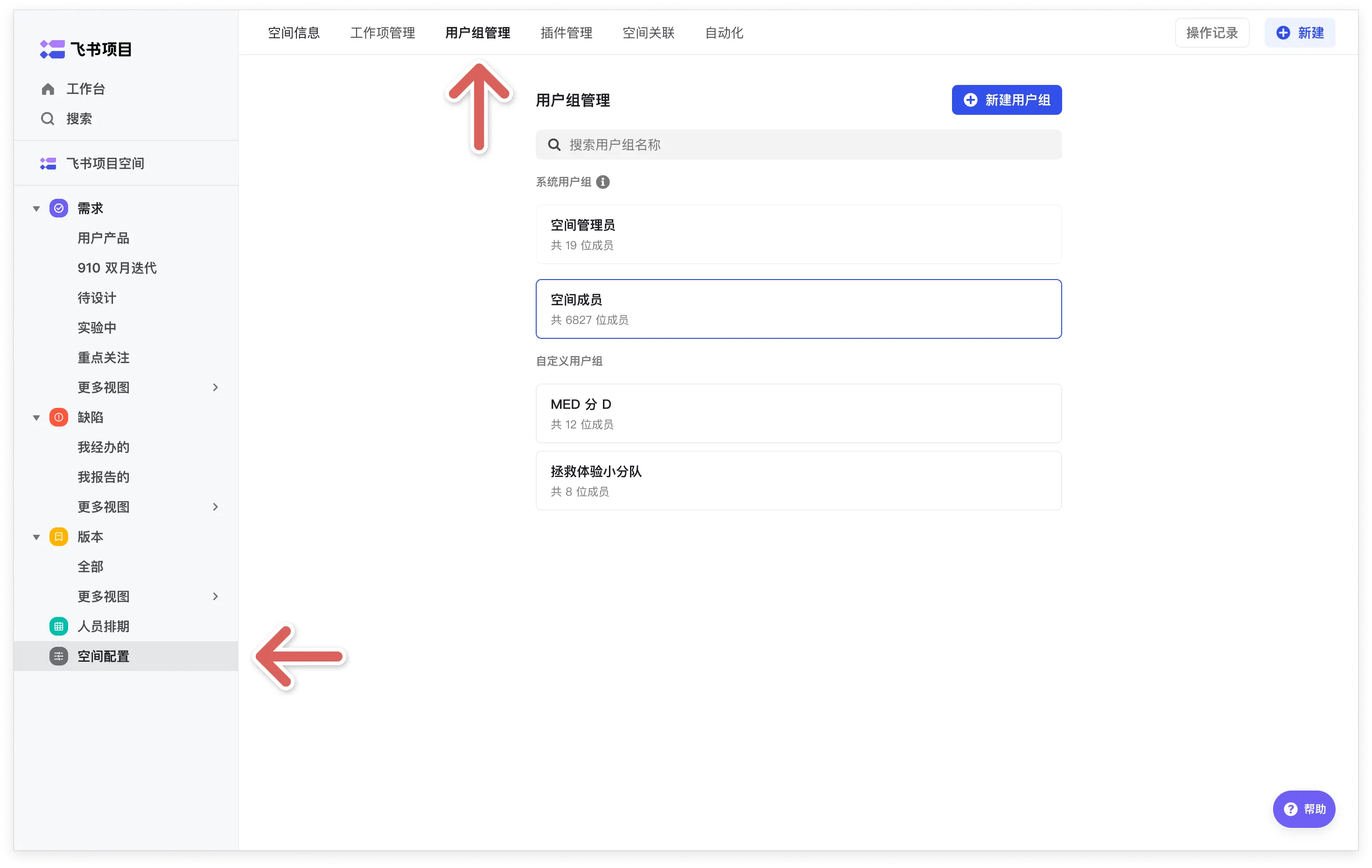Click the purple 需求 icon
The image size is (1372, 868).
click(59, 208)
